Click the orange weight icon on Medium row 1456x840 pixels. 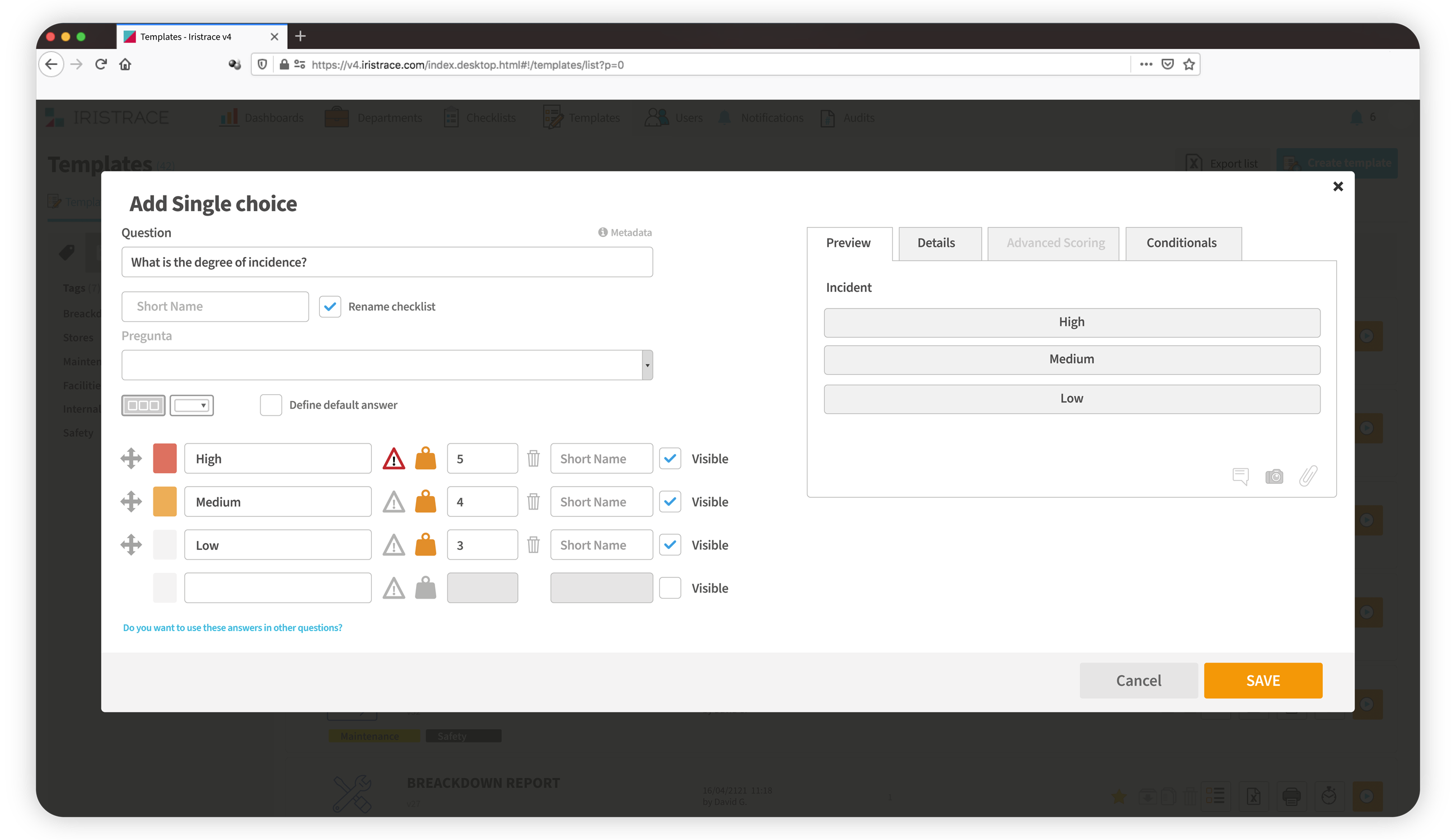426,501
